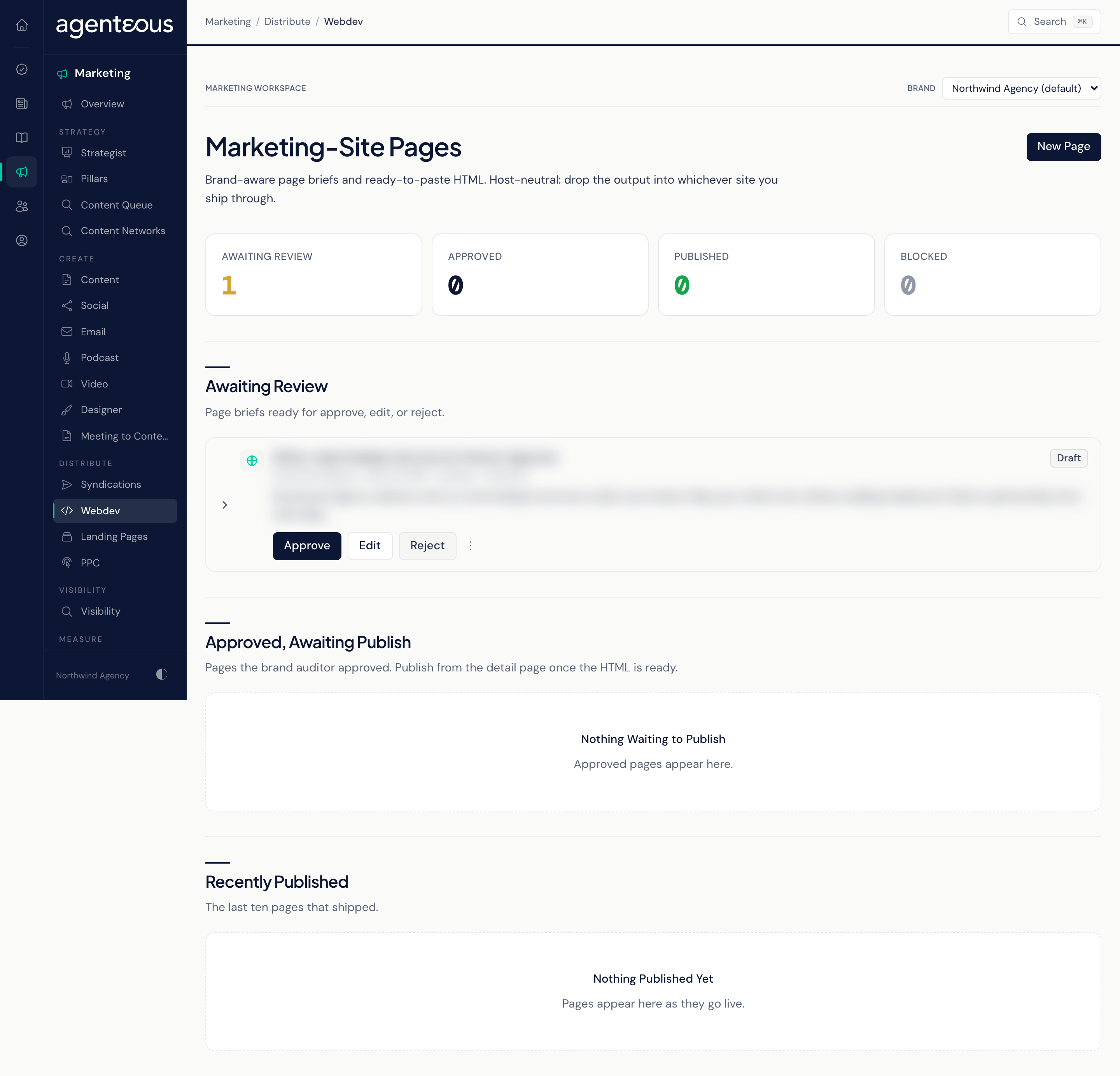Open Landing Pages in the sidebar
Viewport: 1120px width, 1076px height.
pos(115,536)
